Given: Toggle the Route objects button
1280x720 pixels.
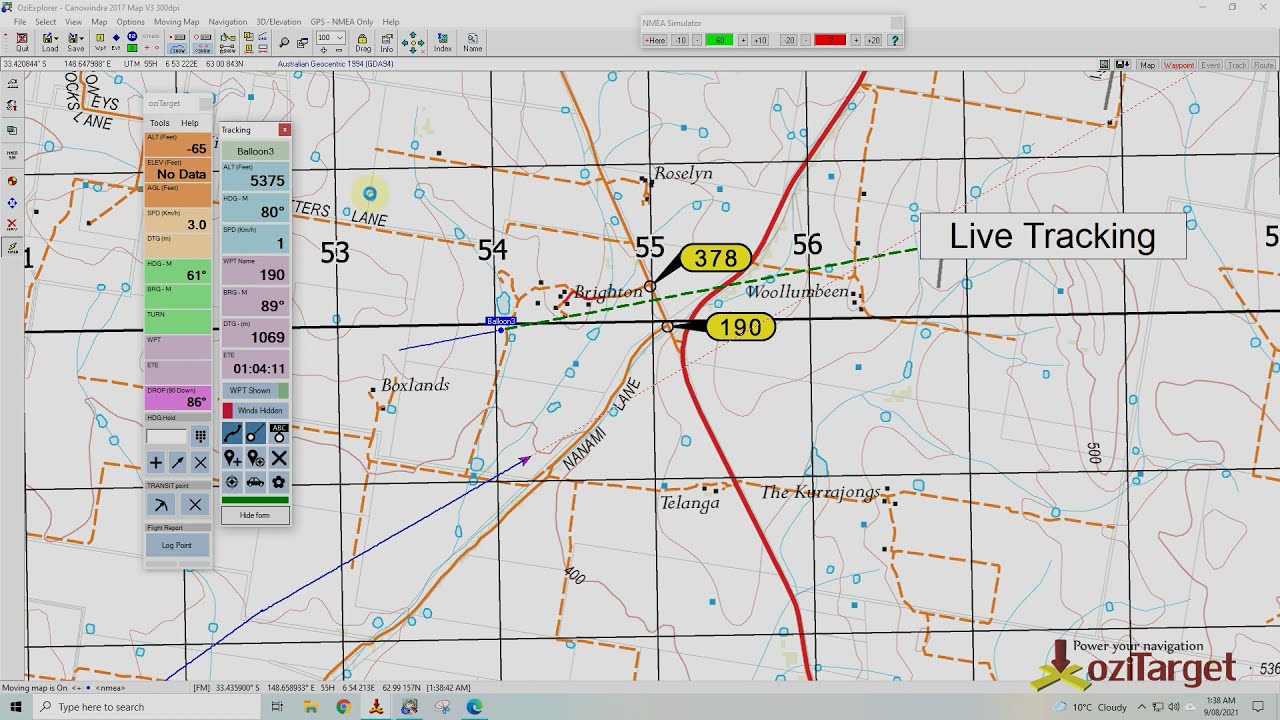Looking at the screenshot, I should [1264, 65].
